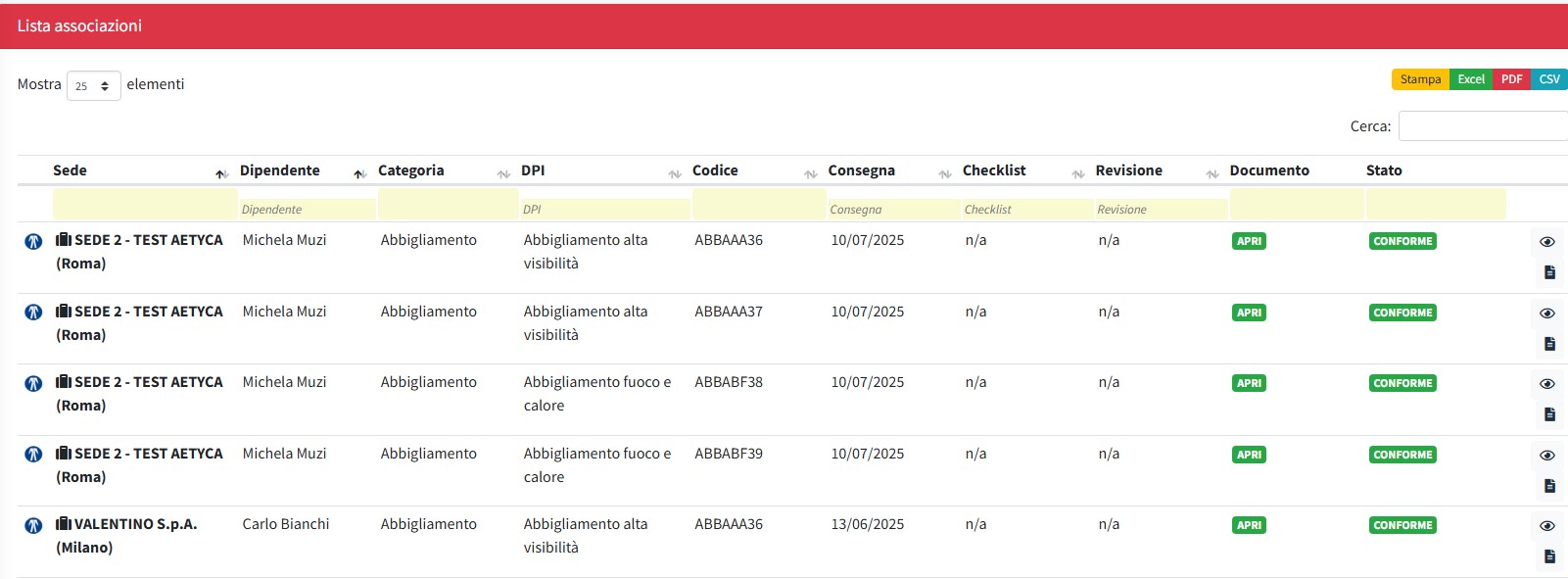The height and width of the screenshot is (579, 1568).
Task: Open document icon for ABBAAA37 row
Action: 1549,344
